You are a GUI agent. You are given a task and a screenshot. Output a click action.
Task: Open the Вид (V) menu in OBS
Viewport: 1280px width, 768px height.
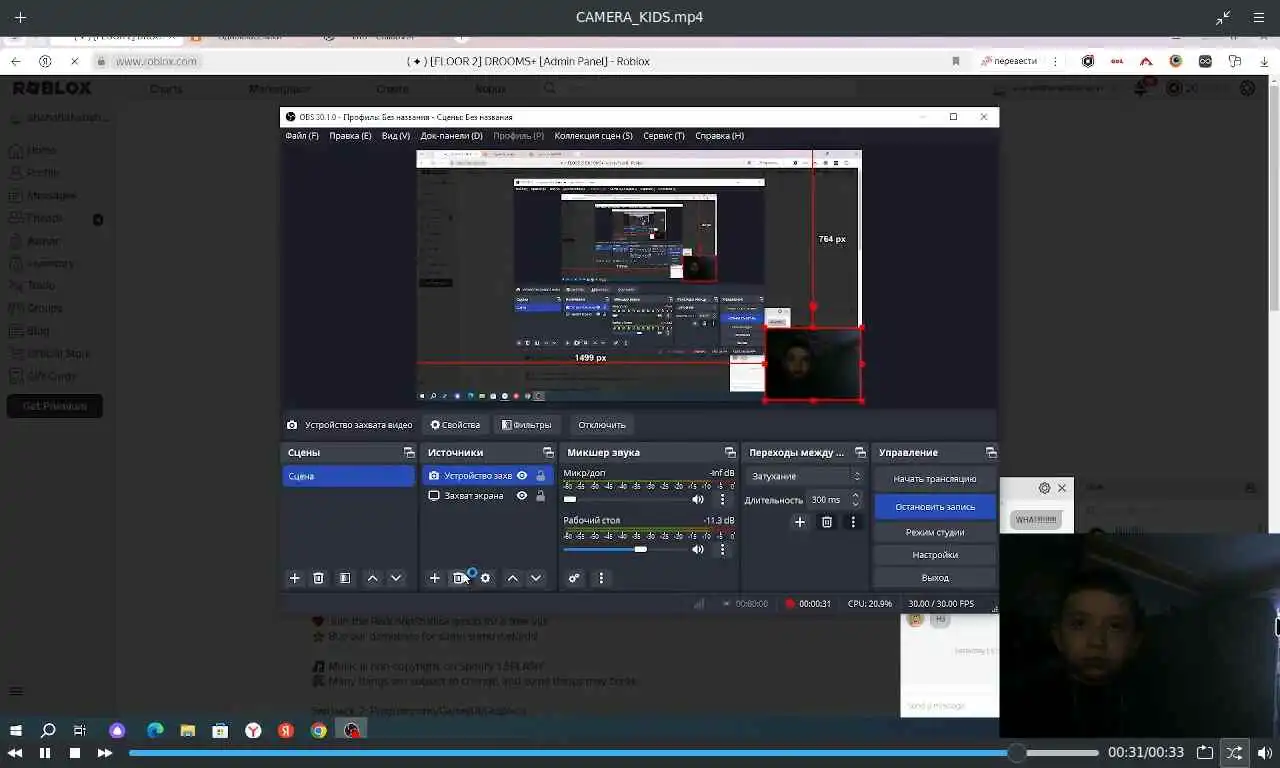[x=396, y=136]
